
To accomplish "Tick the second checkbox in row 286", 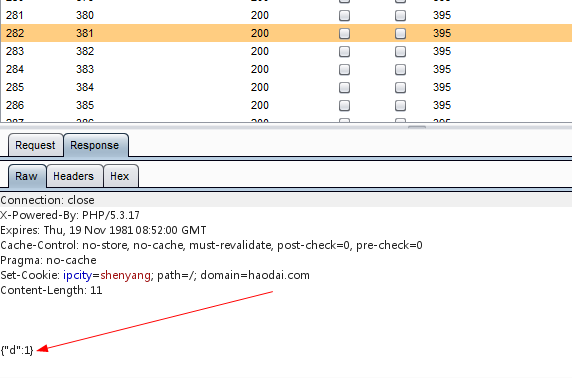I will coord(400,105).
